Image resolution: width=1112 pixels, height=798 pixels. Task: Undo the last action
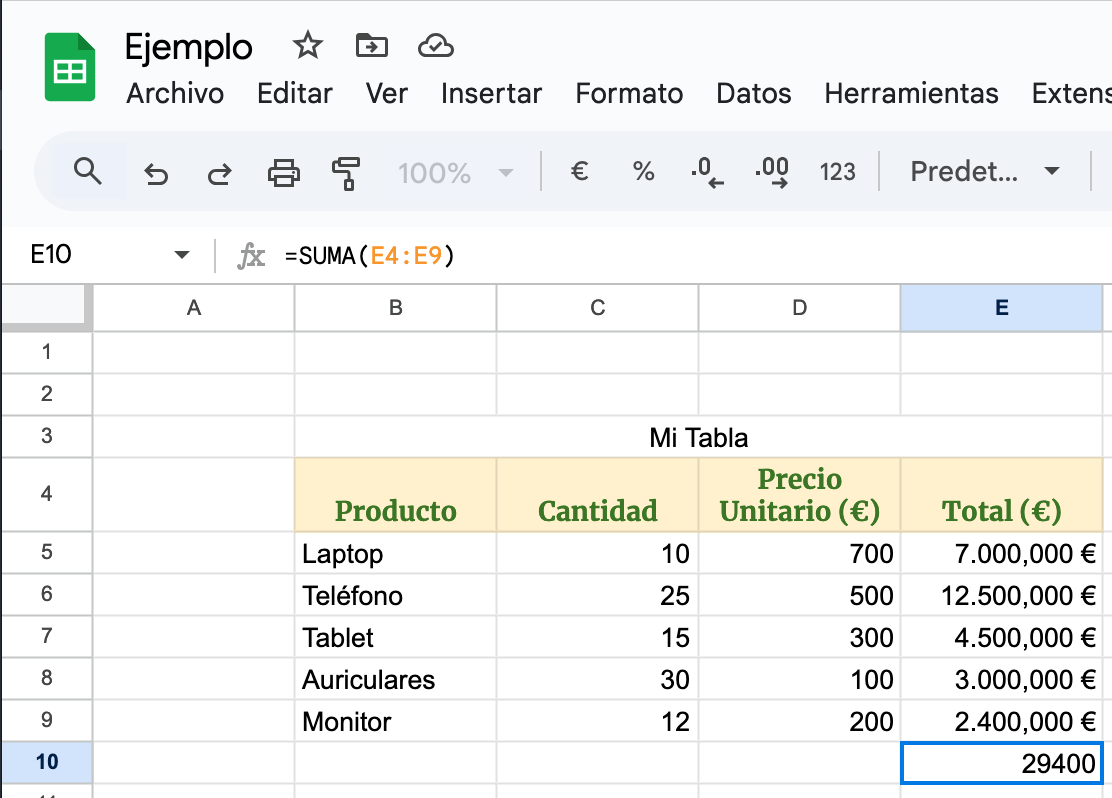click(156, 174)
